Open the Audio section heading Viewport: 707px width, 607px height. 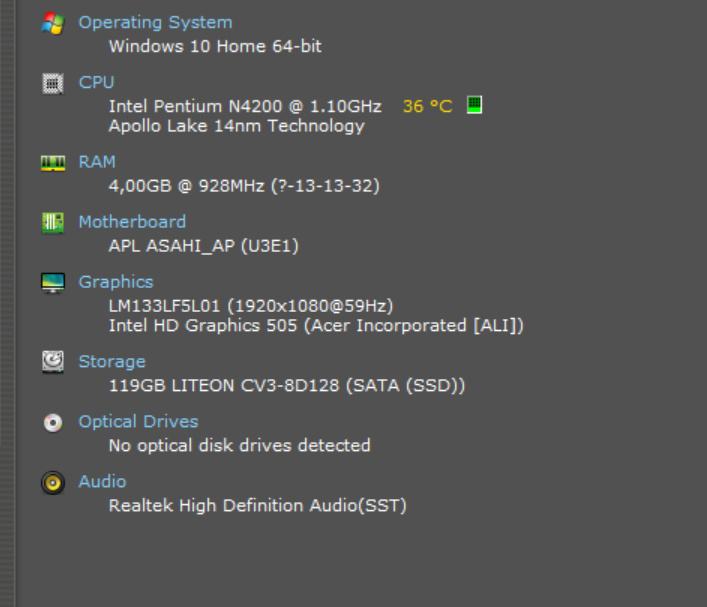[x=102, y=481]
